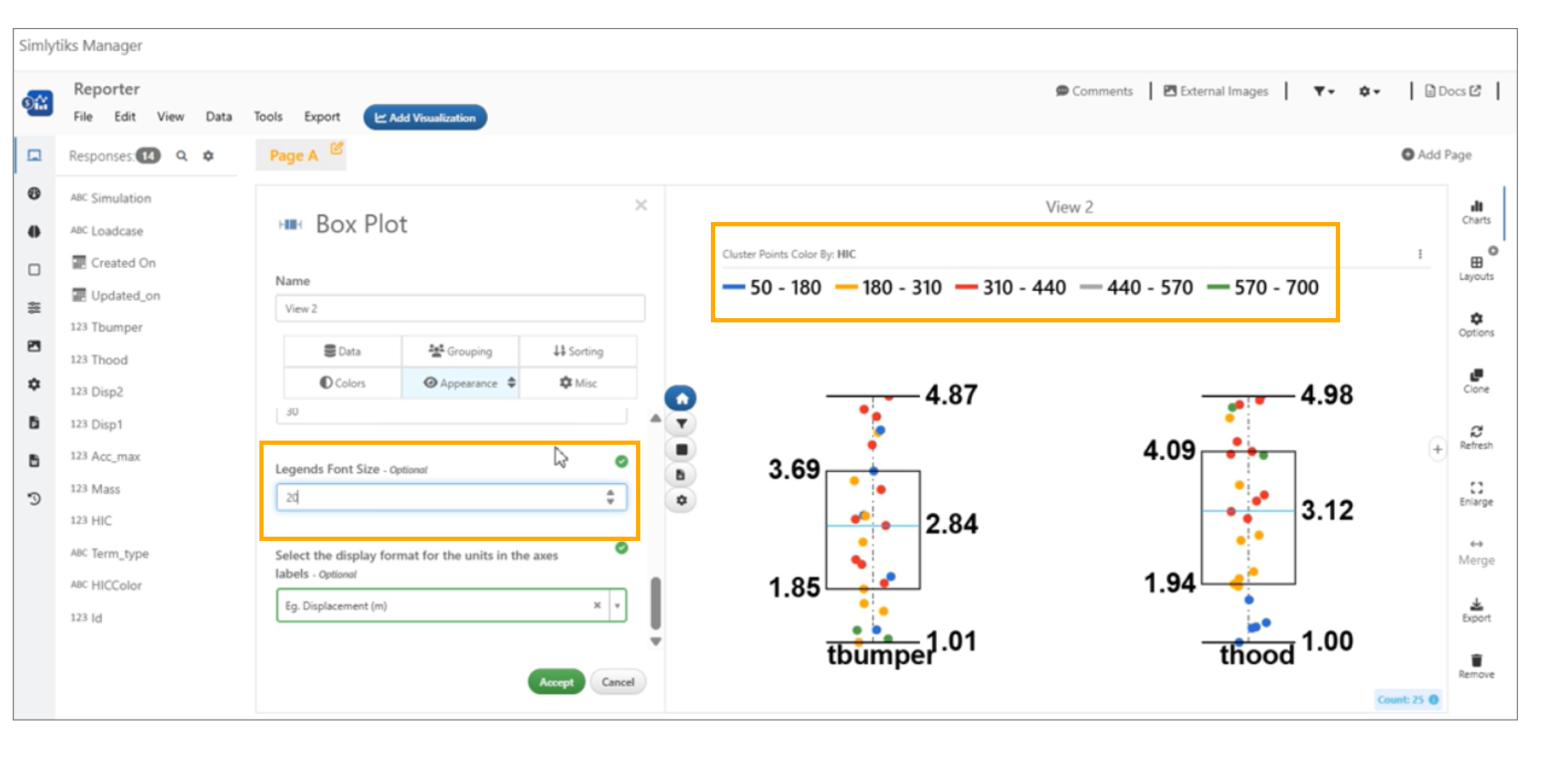Open the settings gear dropdown in header
This screenshot has height=774, width=1568.
coord(1368,91)
